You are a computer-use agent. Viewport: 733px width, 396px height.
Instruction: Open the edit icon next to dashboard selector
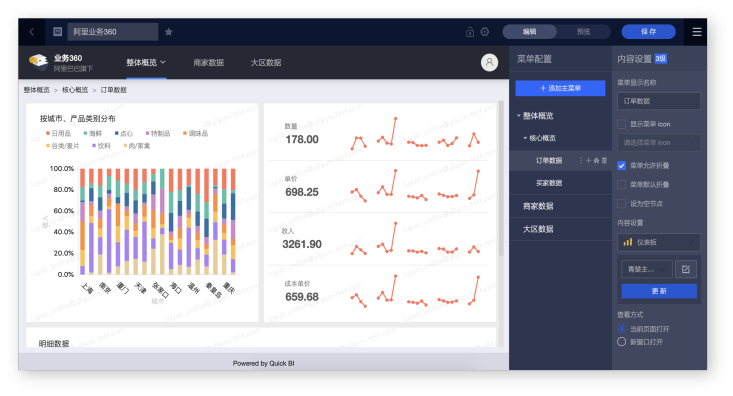[x=686, y=269]
